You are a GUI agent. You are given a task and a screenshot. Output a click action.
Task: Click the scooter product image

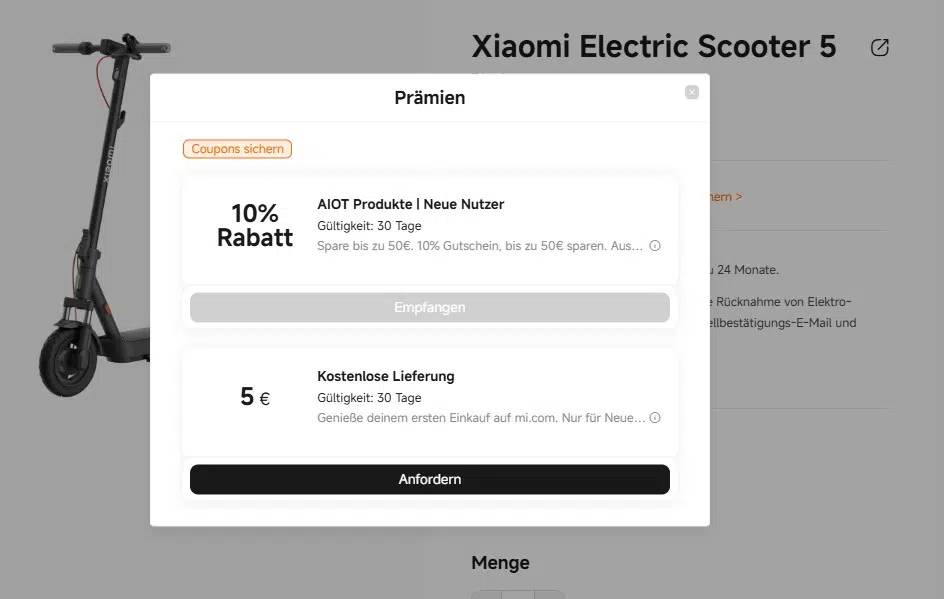[x=95, y=214]
